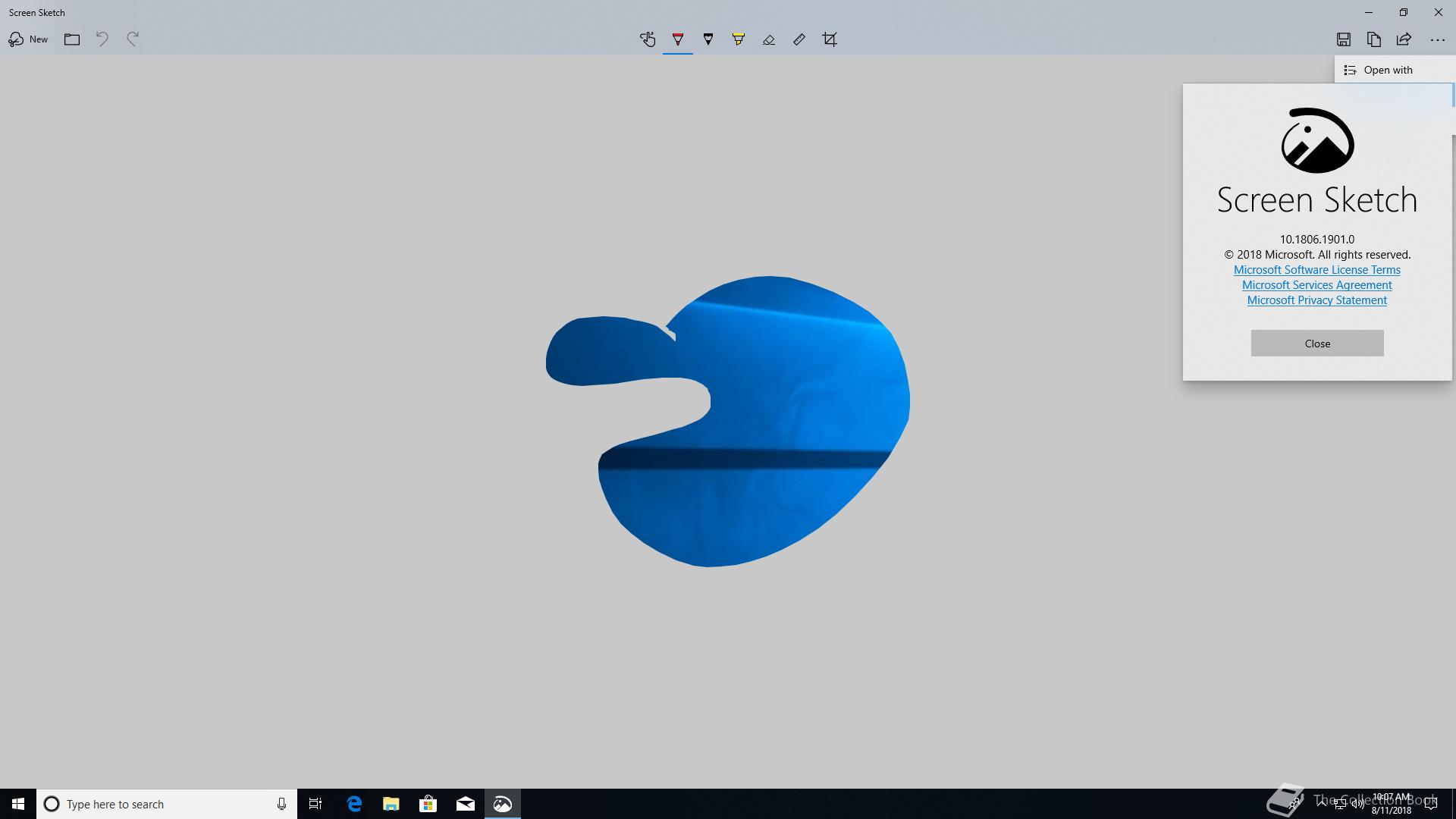Viewport: 1456px width, 819px height.
Task: Open Microsoft Store from the taskbar
Action: coord(428,804)
